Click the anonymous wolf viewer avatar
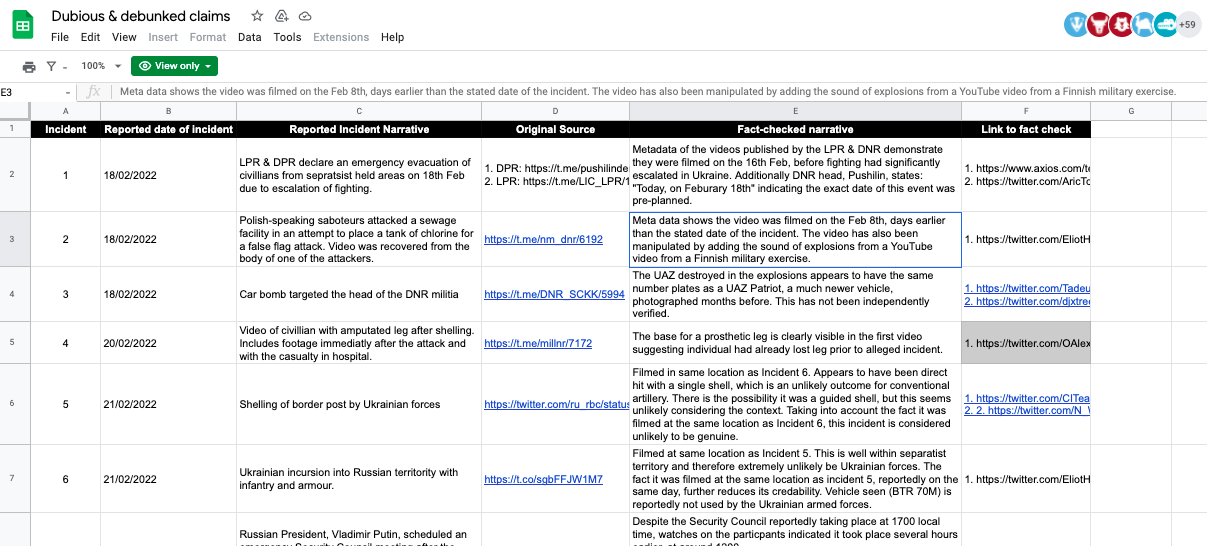 (1121, 25)
